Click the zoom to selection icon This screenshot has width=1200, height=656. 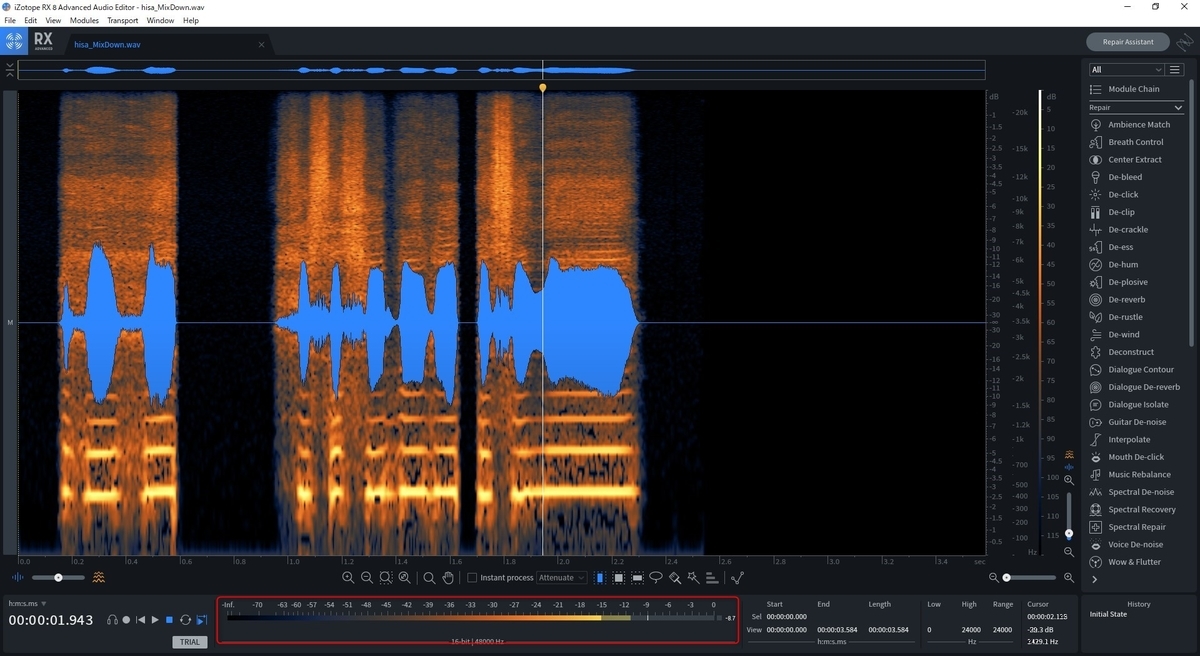coord(385,577)
